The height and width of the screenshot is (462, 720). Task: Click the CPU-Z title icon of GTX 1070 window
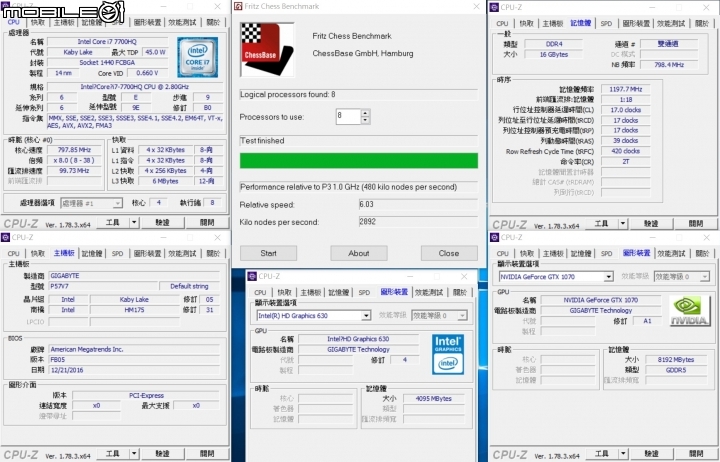pyautogui.click(x=494, y=237)
